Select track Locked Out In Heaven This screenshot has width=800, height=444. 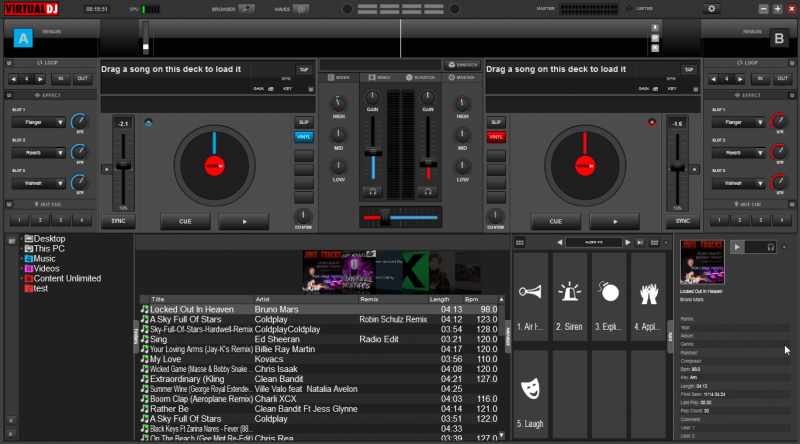[x=320, y=309]
